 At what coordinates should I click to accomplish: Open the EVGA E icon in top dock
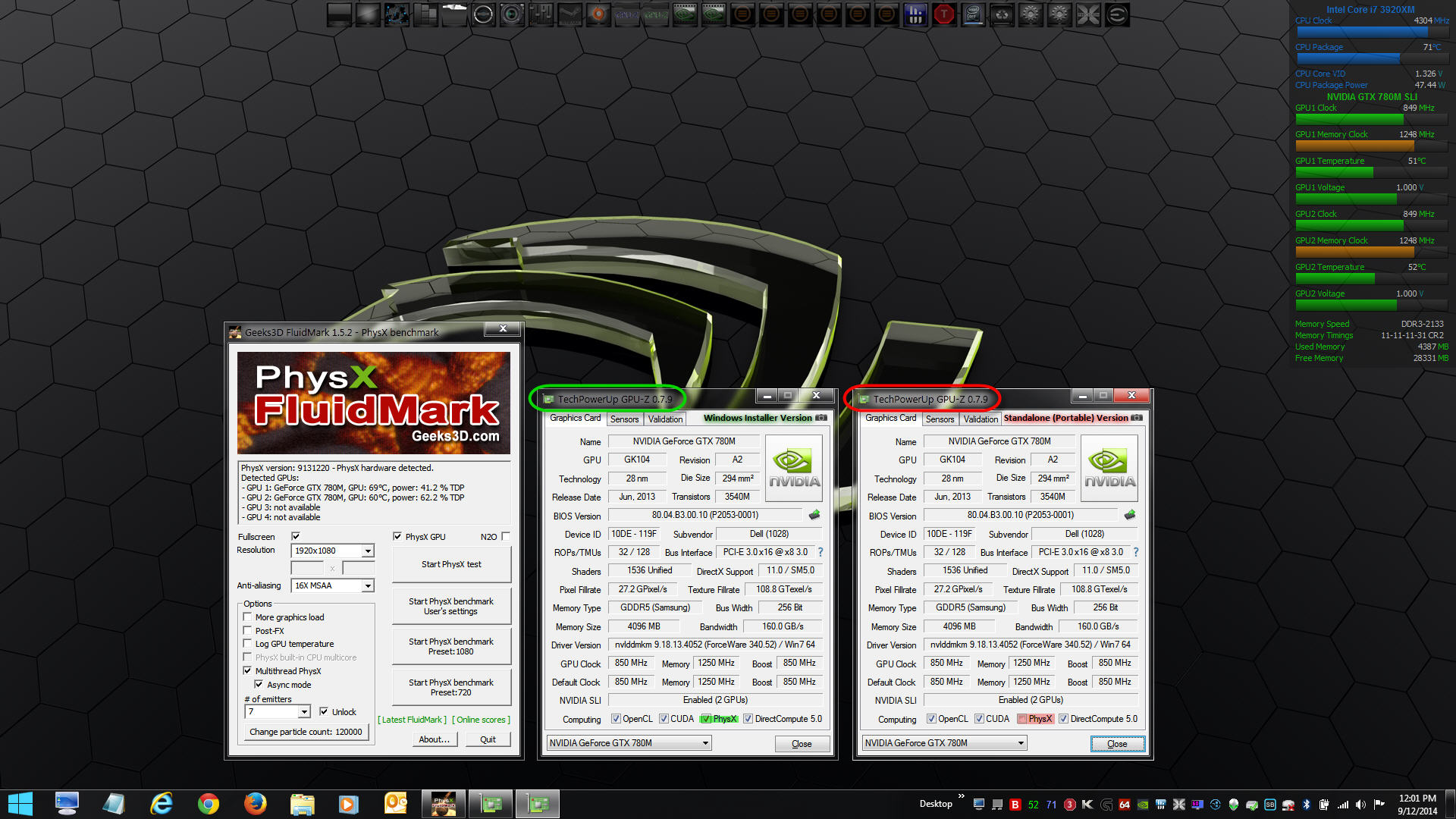click(1117, 14)
